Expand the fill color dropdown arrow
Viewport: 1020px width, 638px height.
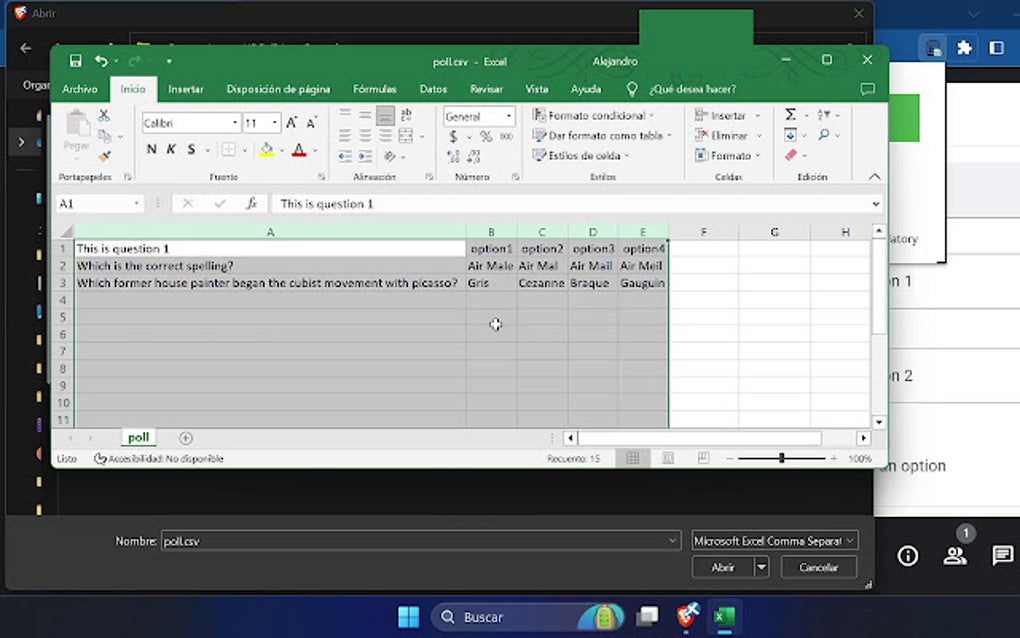282,150
